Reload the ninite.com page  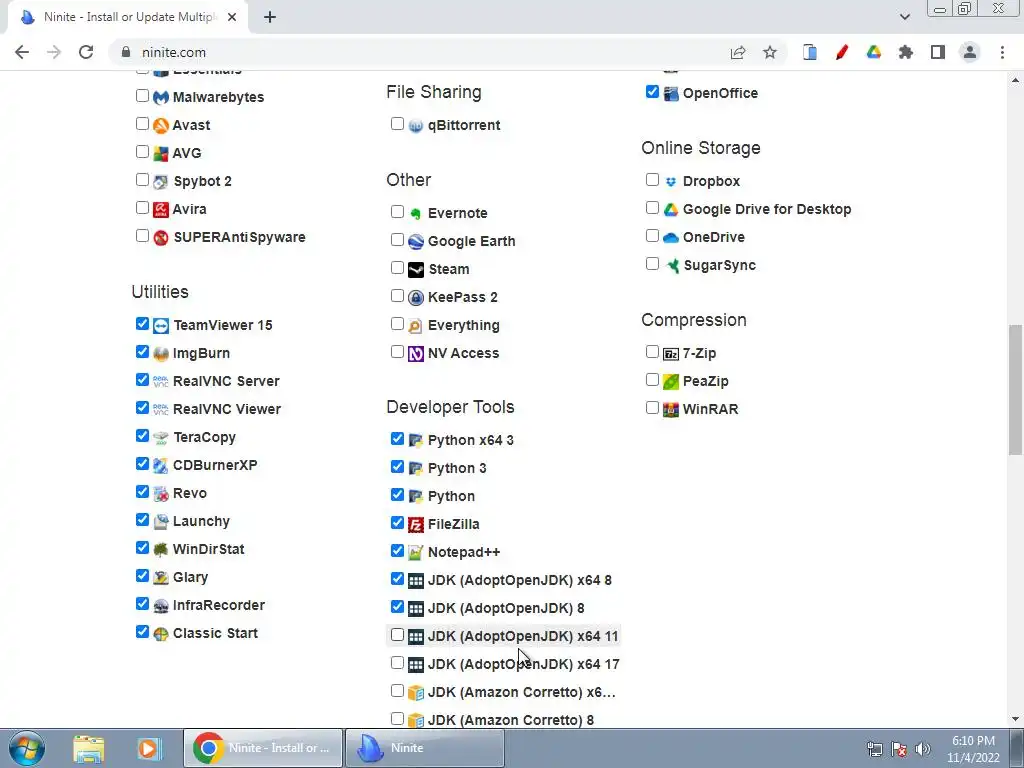point(86,52)
